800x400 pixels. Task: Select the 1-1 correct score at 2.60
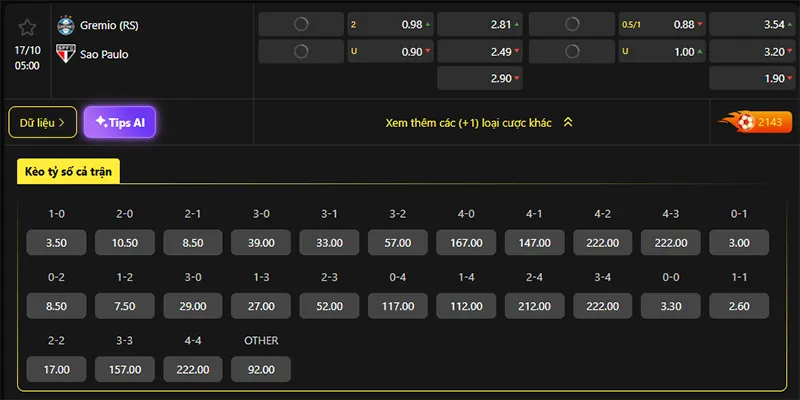coord(740,305)
